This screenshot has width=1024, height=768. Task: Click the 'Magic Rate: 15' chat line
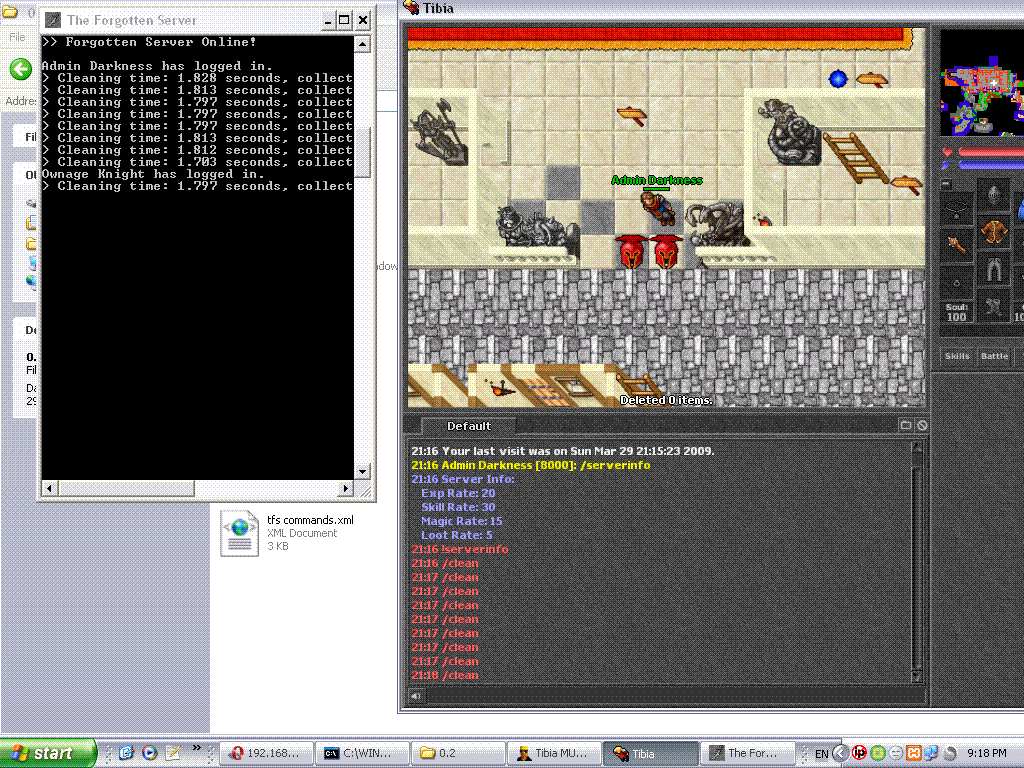tap(462, 521)
